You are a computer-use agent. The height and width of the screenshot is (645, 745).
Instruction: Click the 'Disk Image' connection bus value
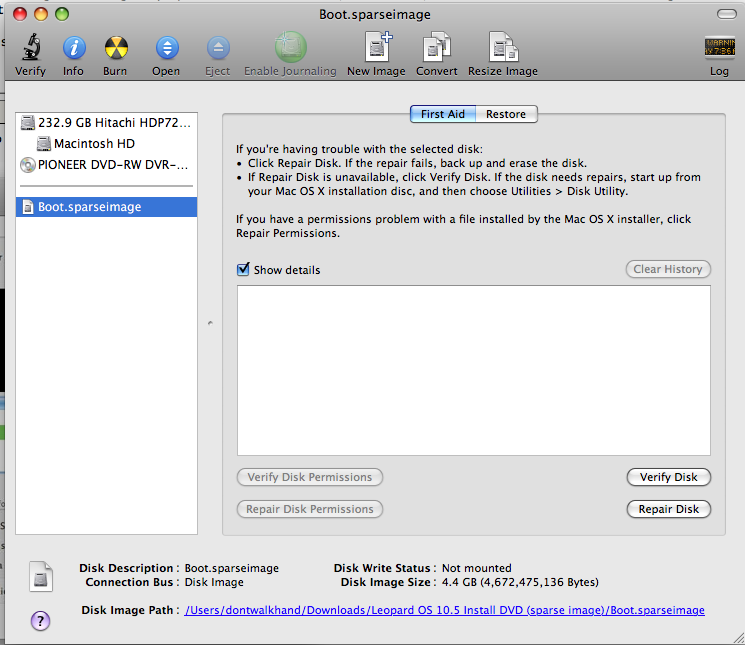pos(214,582)
